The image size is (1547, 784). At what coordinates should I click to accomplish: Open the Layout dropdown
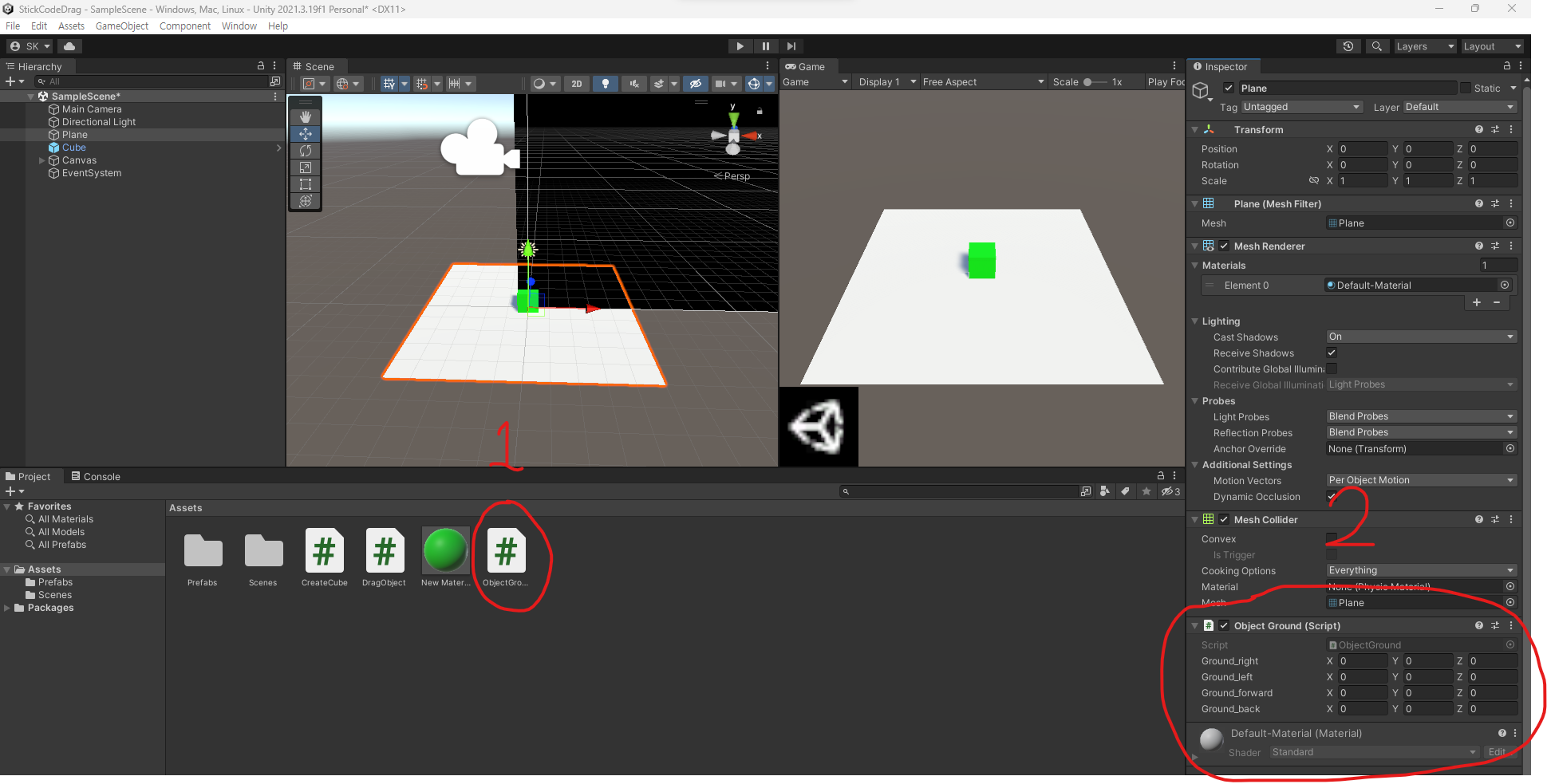[1491, 46]
